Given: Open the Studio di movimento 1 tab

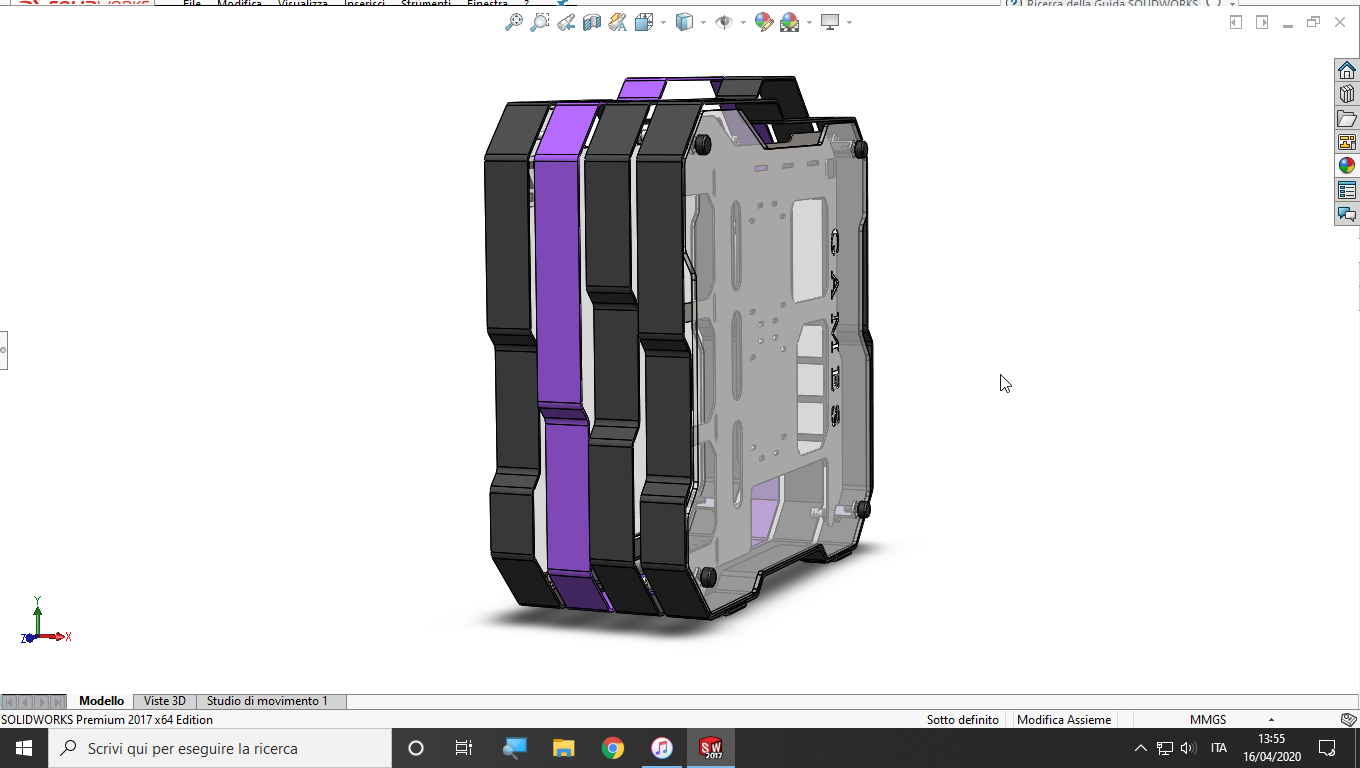Looking at the screenshot, I should [x=268, y=701].
